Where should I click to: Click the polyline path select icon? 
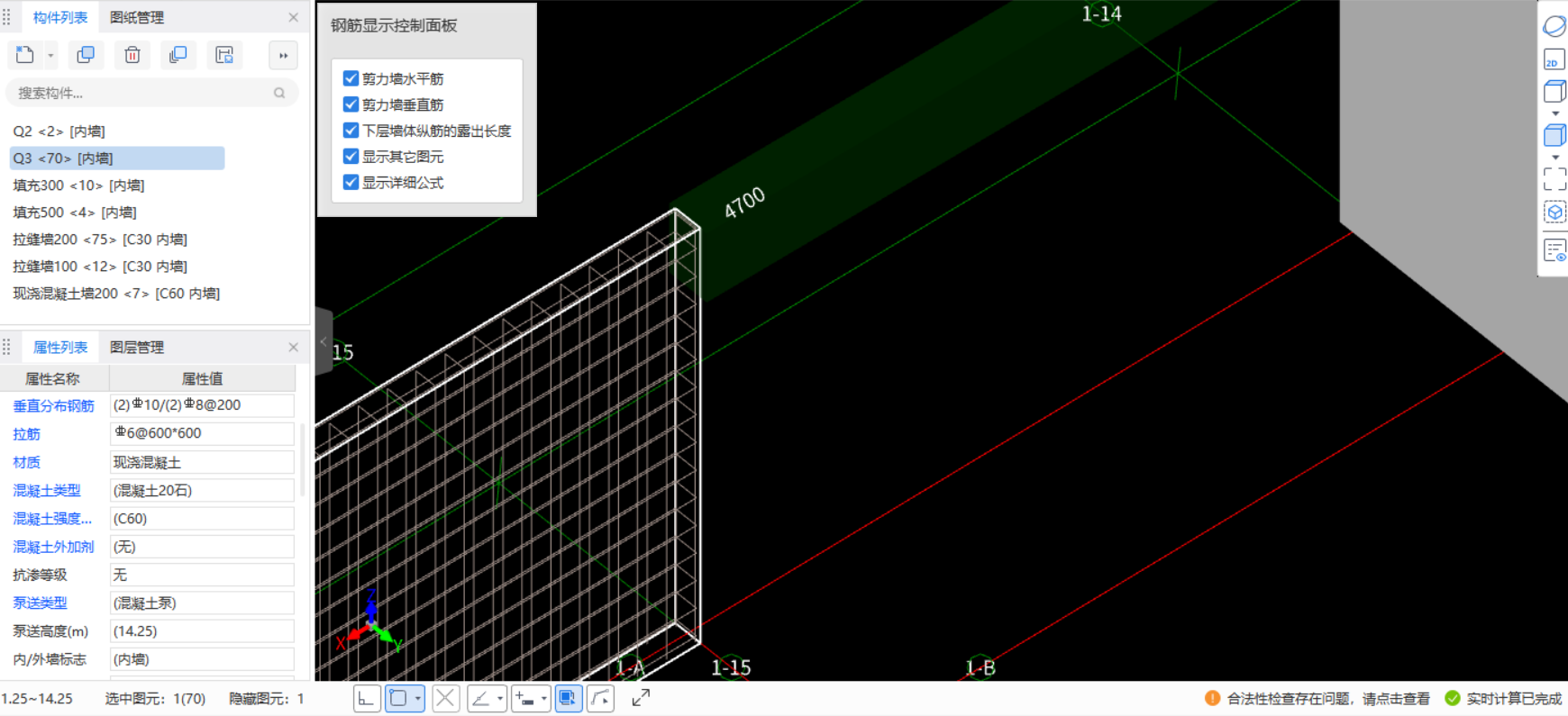coord(601,698)
